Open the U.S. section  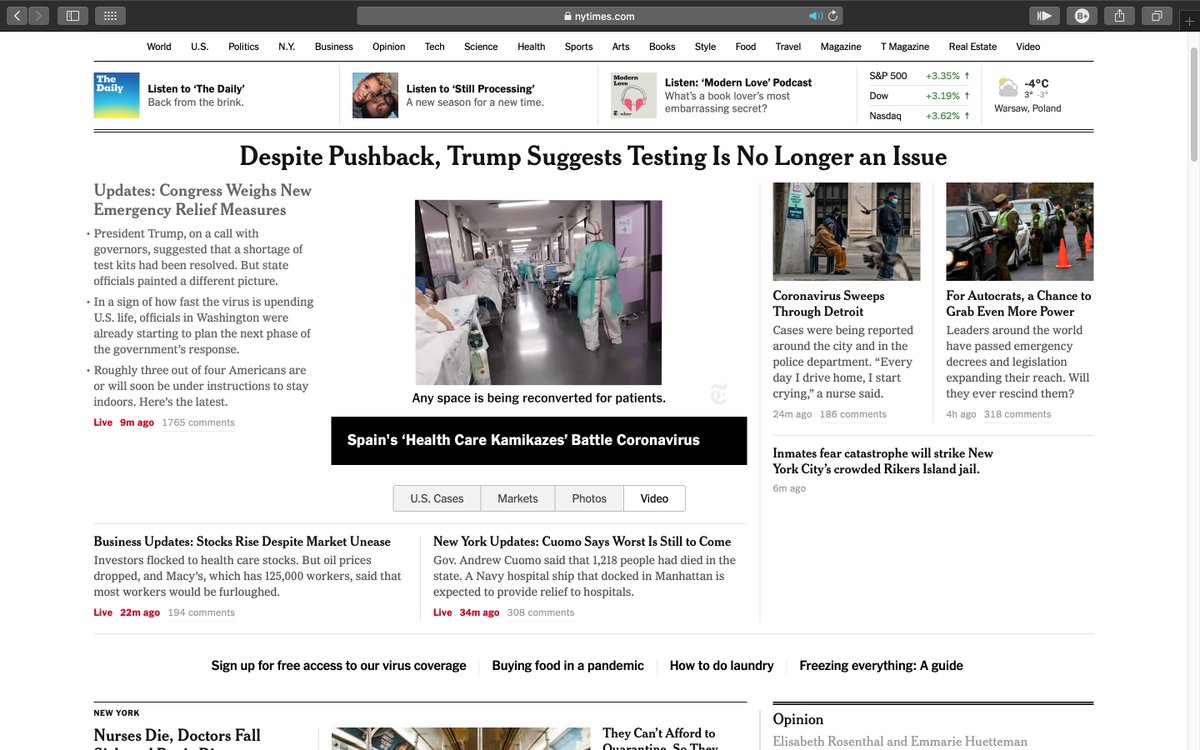point(200,46)
